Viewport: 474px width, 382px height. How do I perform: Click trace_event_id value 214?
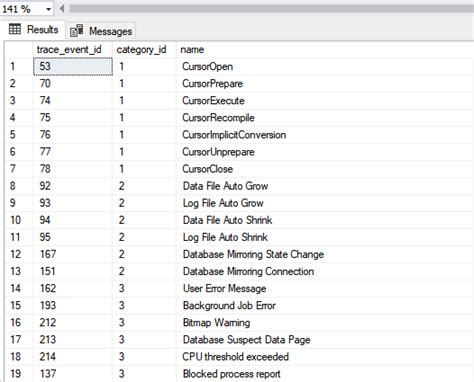point(73,357)
